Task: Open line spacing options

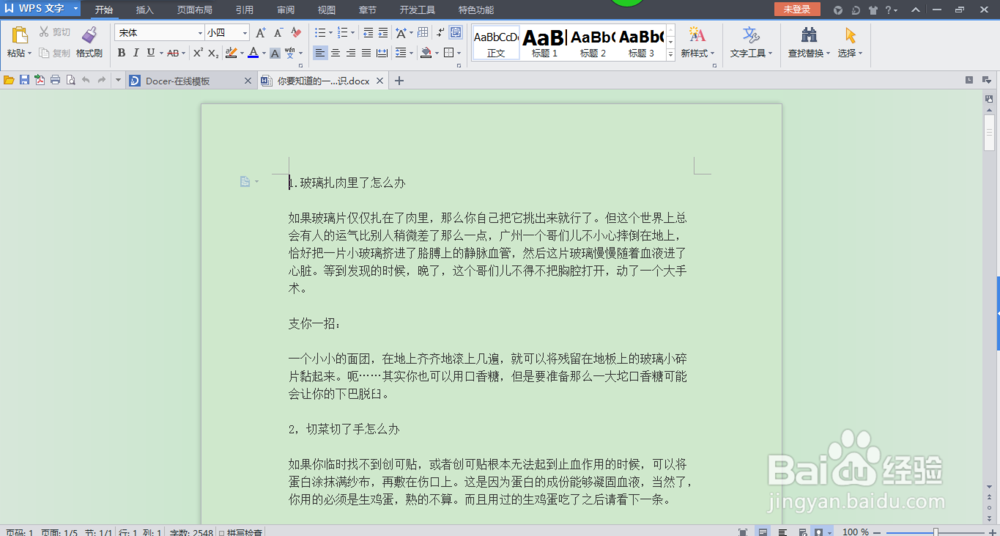Action: [x=401, y=53]
